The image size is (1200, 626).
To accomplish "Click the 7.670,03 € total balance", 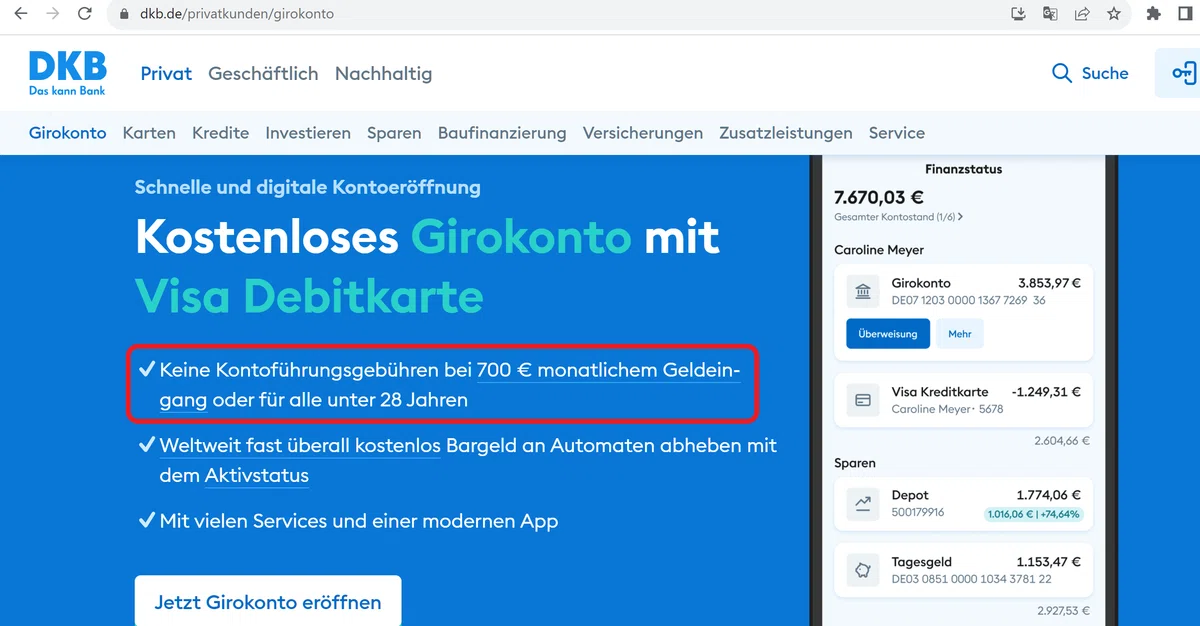I will pyautogui.click(x=879, y=197).
